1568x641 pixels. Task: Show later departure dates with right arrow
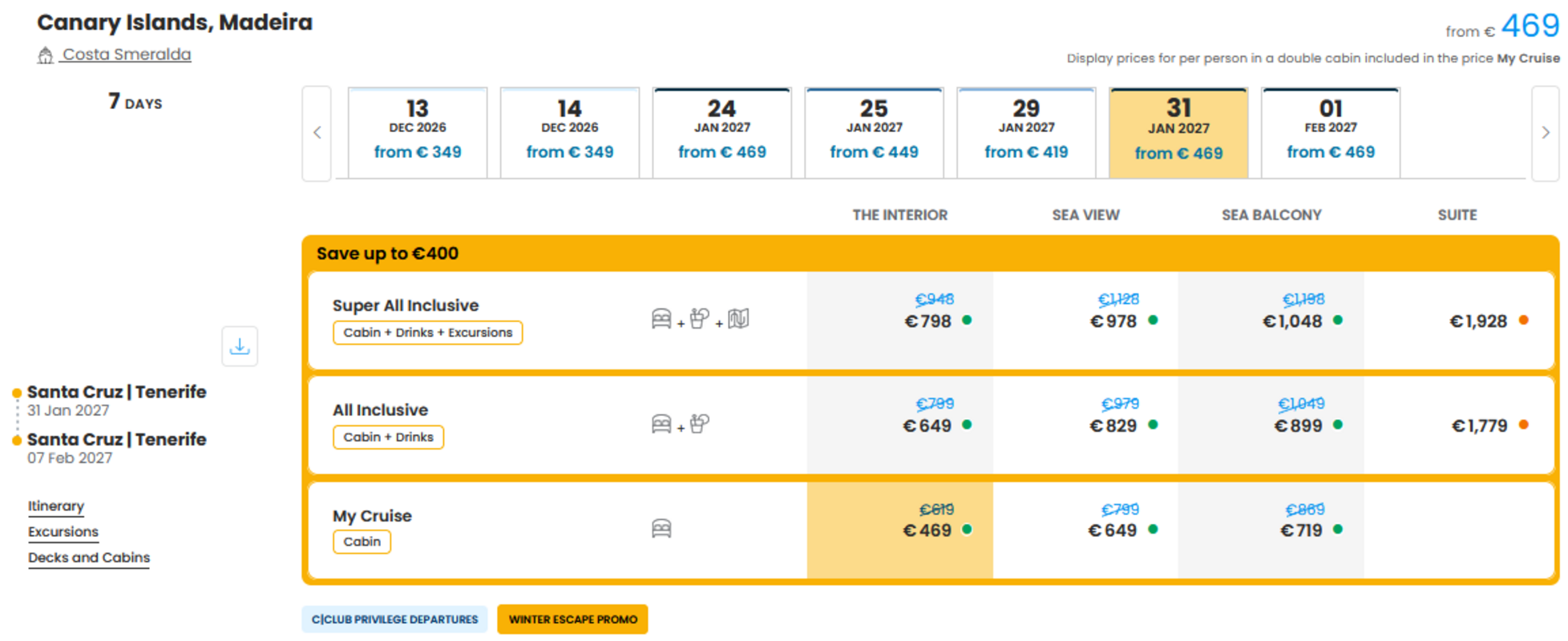click(1546, 133)
